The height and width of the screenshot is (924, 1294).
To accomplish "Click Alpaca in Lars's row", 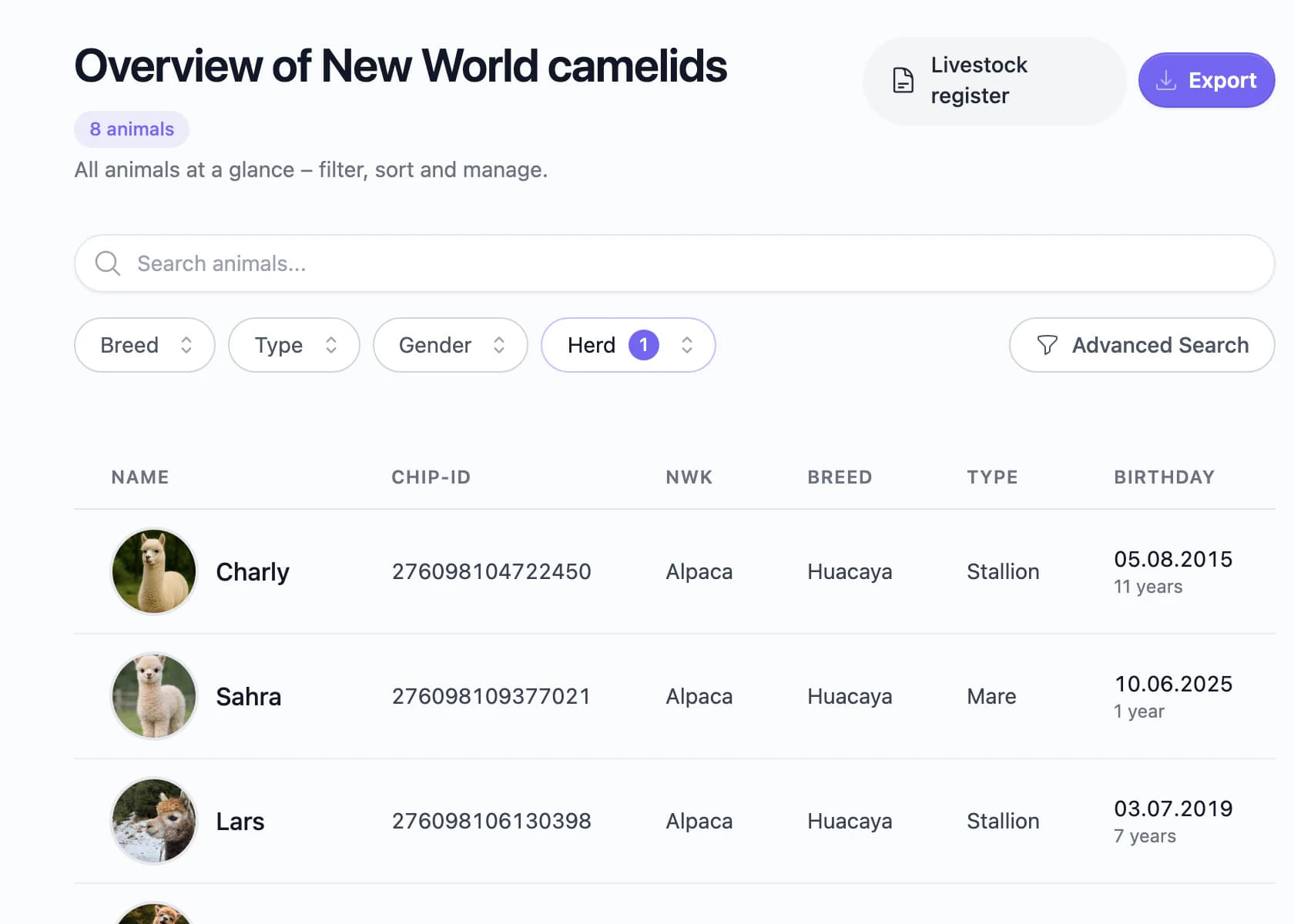I will pyautogui.click(x=699, y=821).
